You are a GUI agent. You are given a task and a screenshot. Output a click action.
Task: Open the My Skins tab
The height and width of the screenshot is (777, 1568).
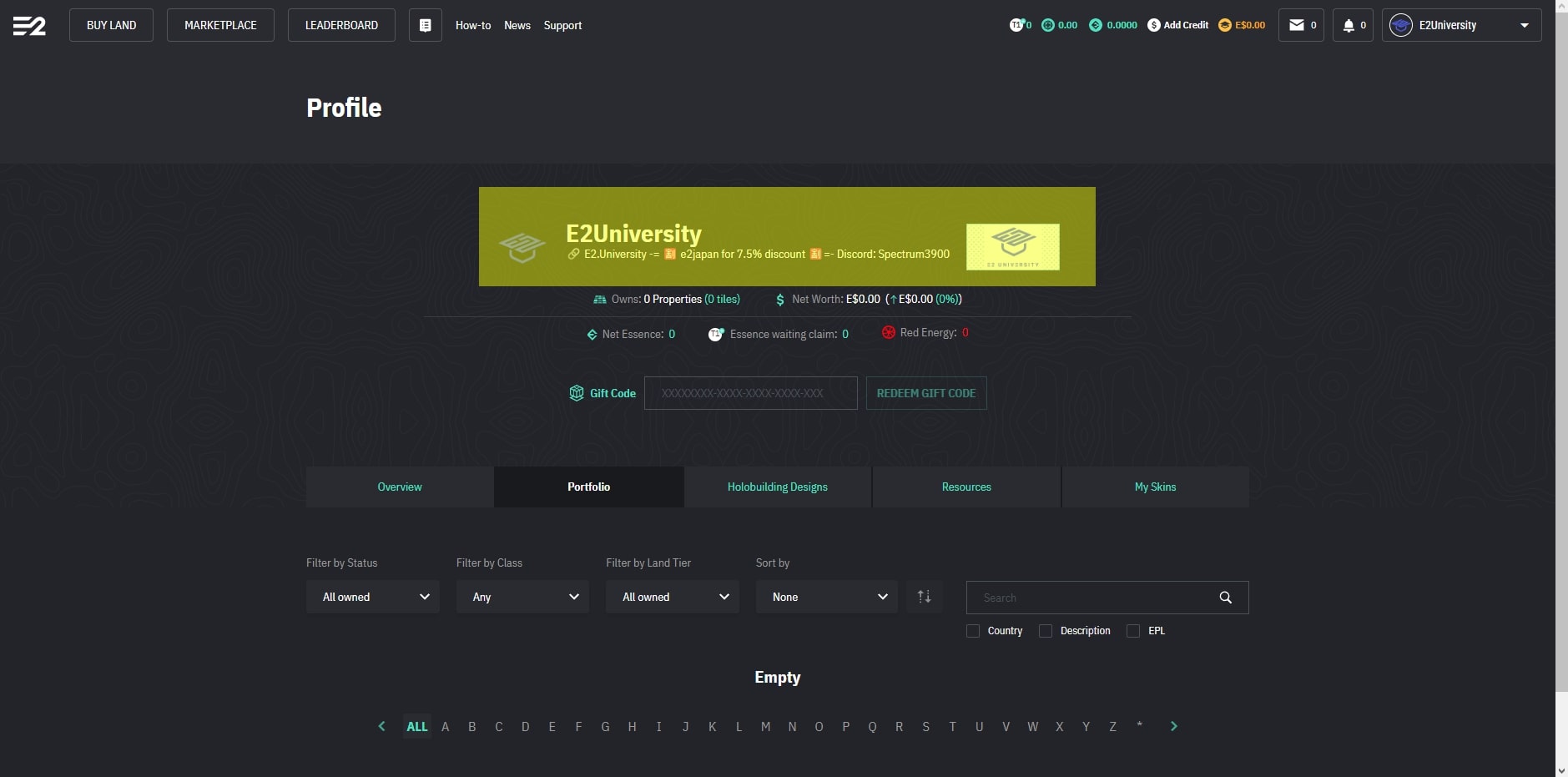[1155, 487]
